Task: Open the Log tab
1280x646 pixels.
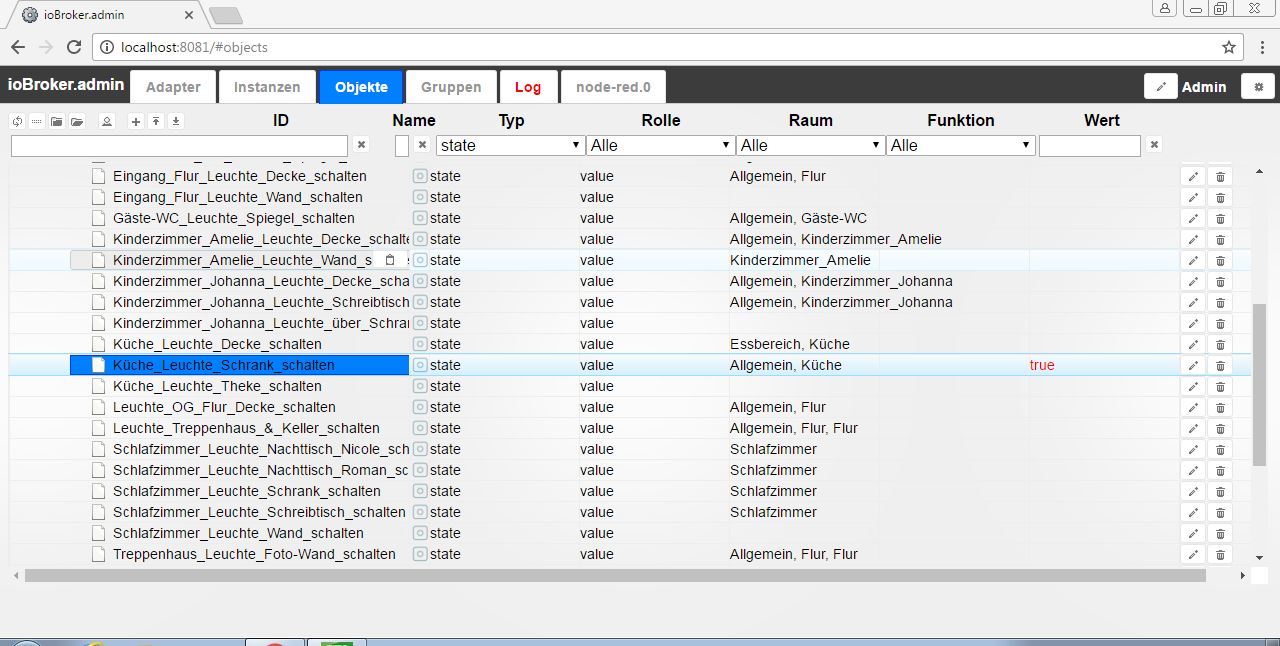Action: pos(528,87)
